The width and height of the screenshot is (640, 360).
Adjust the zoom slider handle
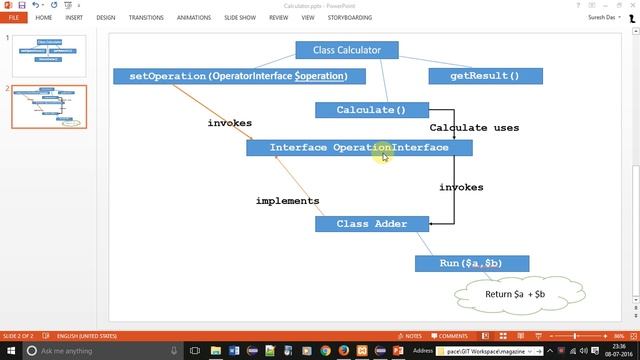tap(575, 336)
